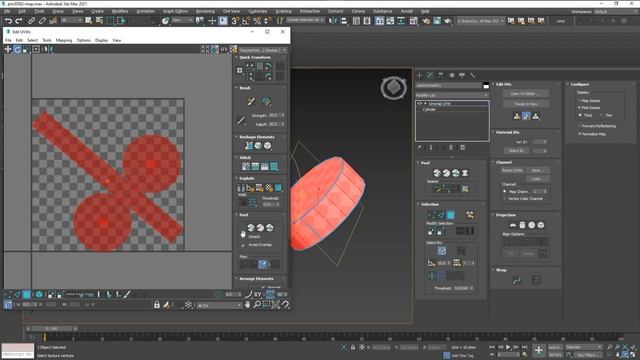
Task: Open the Mapping menu in Edit UVWs window
Action: (64, 40)
